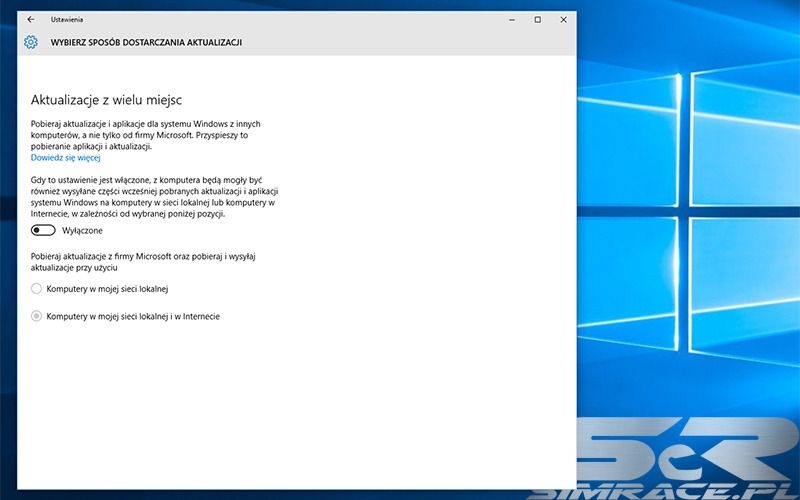Maximize the Ustawienia window
The image size is (800, 500).
[x=537, y=19]
